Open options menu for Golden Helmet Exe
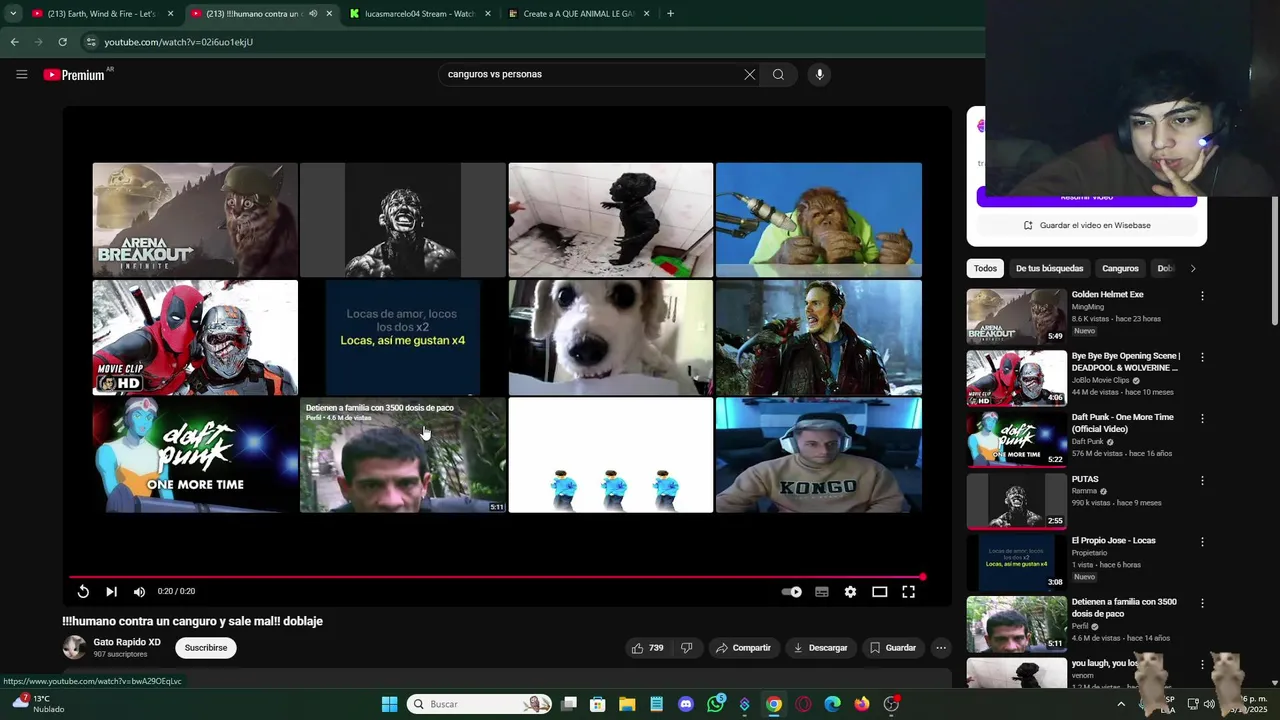The width and height of the screenshot is (1280, 720). tap(1202, 296)
